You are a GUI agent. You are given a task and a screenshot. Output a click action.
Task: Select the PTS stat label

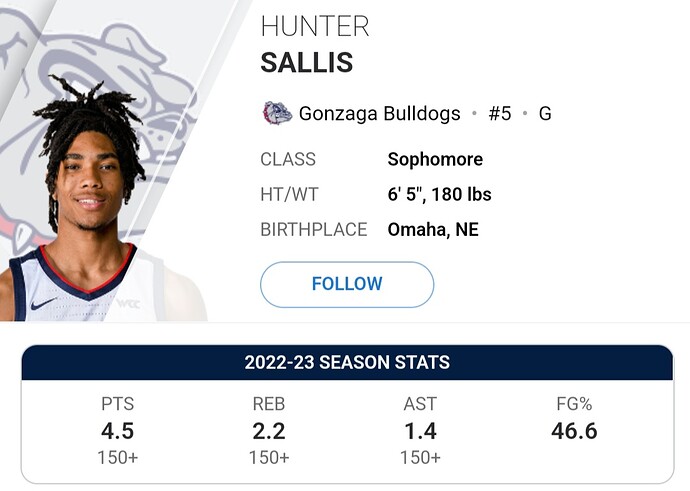pos(117,405)
